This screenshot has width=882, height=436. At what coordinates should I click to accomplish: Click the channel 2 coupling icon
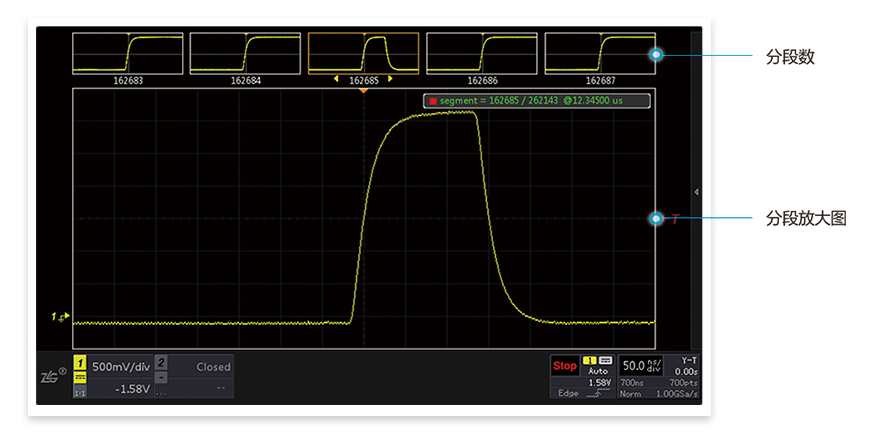[x=161, y=377]
